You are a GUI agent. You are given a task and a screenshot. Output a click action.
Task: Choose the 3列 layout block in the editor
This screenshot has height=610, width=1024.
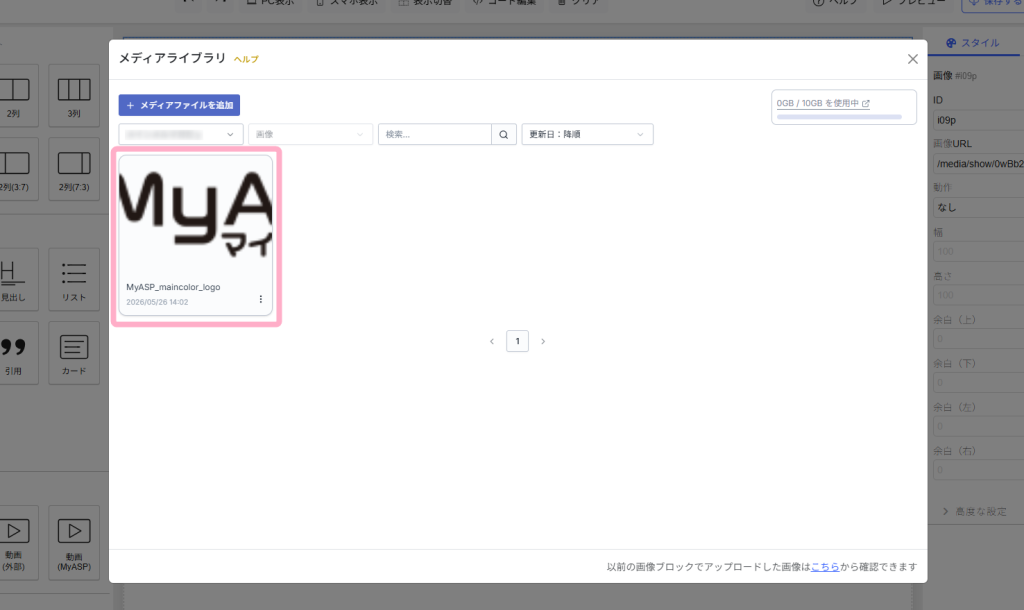click(74, 95)
